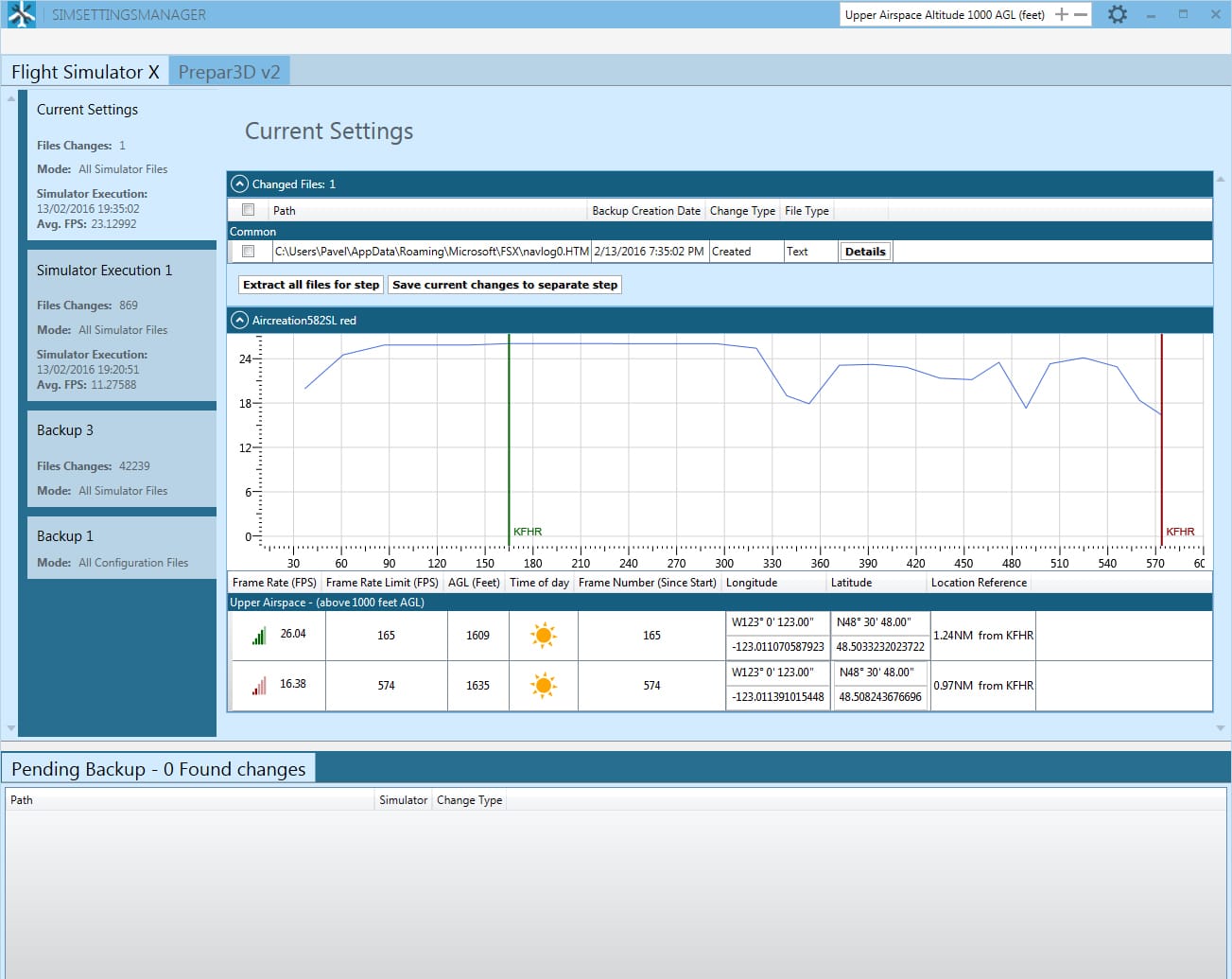Viewport: 1232px width, 979px height.
Task: Collapse the Changed Files: 1 section
Action: 240,184
